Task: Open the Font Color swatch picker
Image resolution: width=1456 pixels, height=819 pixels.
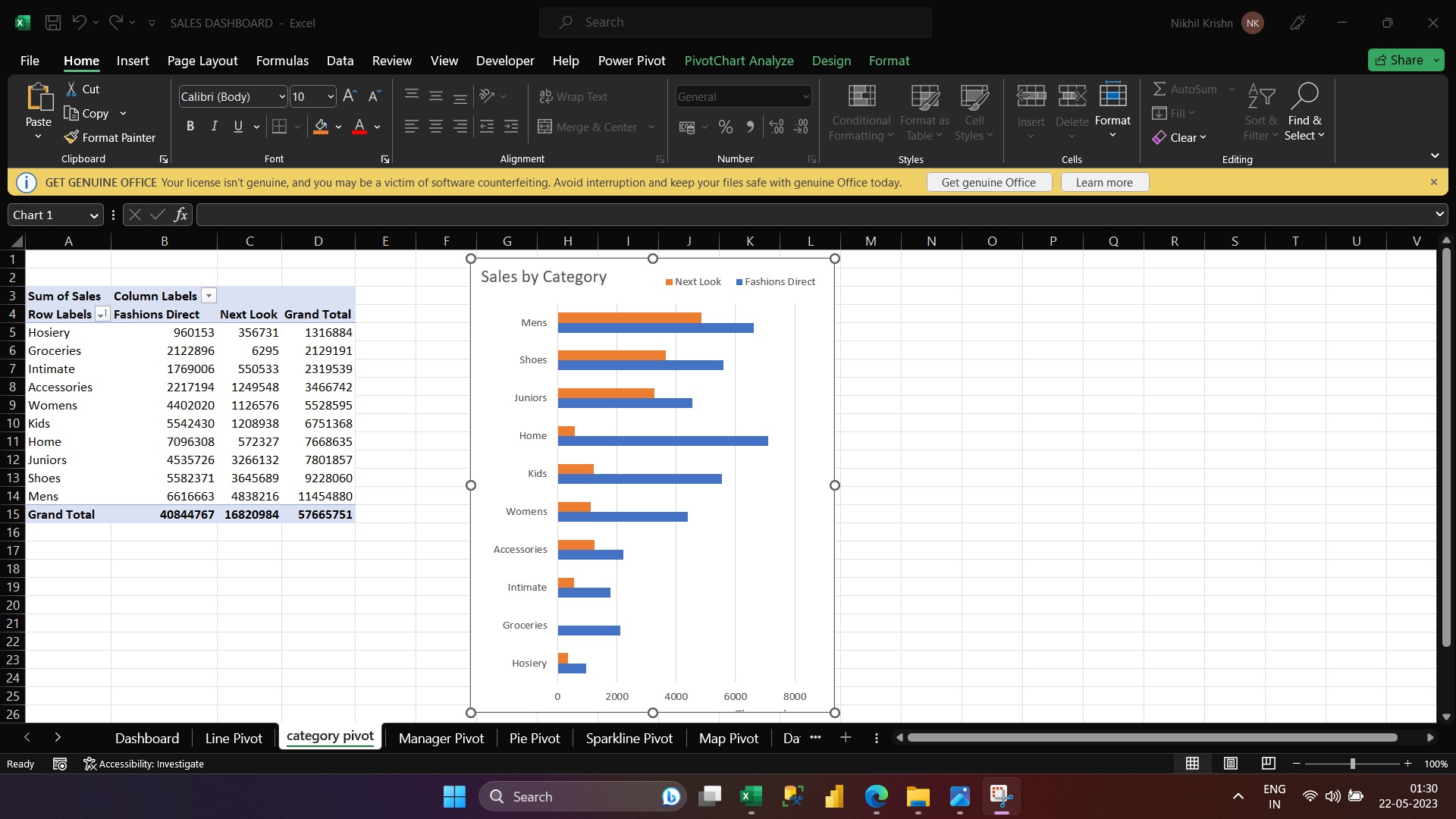Action: pyautogui.click(x=377, y=127)
